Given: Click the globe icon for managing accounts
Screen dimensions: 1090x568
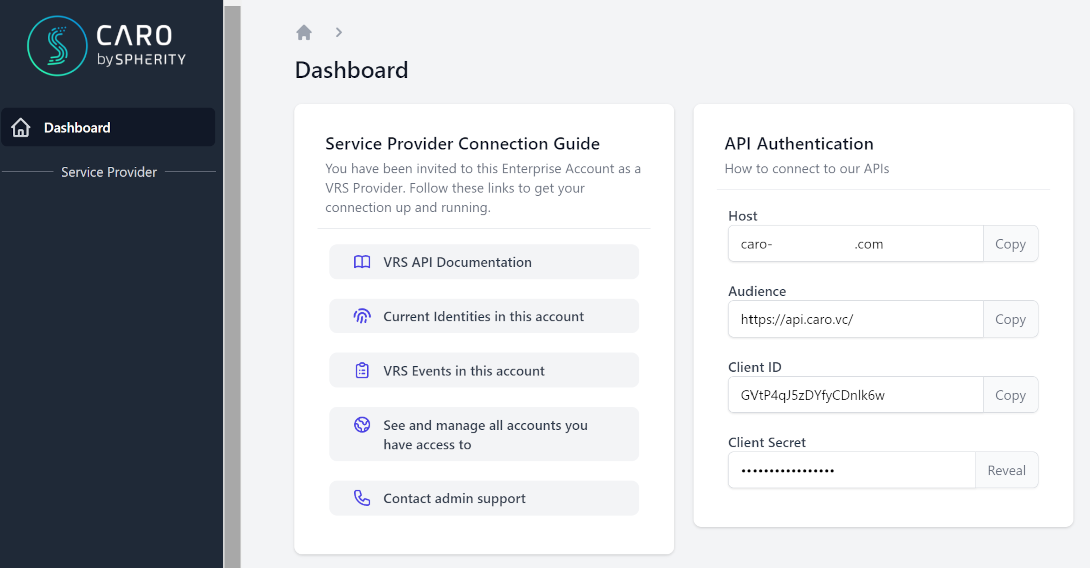Looking at the screenshot, I should 362,425.
